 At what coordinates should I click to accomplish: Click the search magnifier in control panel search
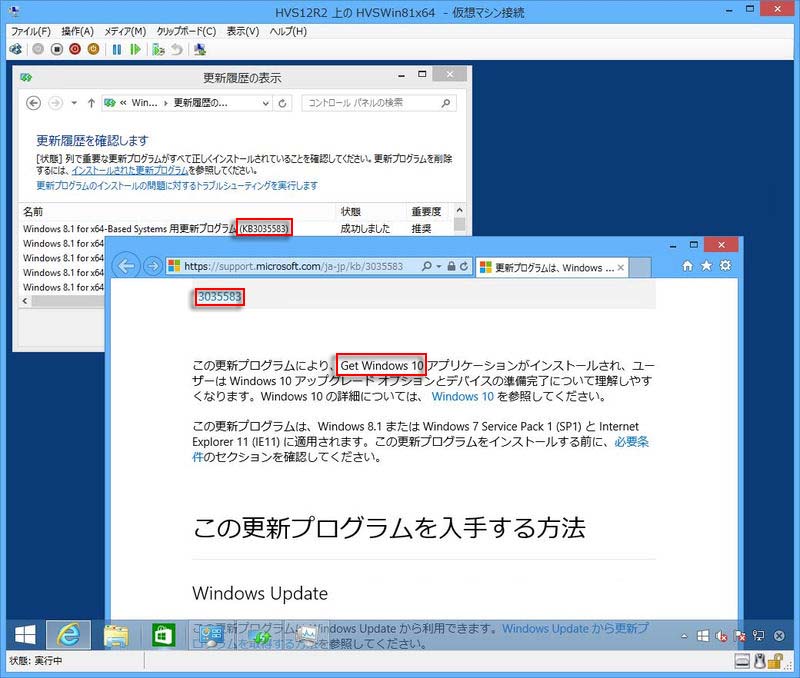(446, 103)
